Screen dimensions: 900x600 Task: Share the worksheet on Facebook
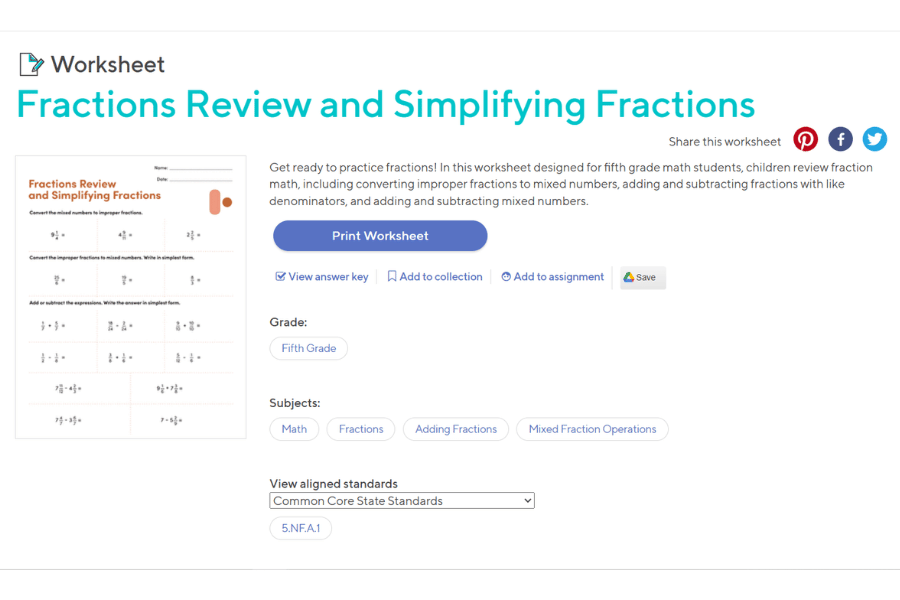[x=840, y=139]
